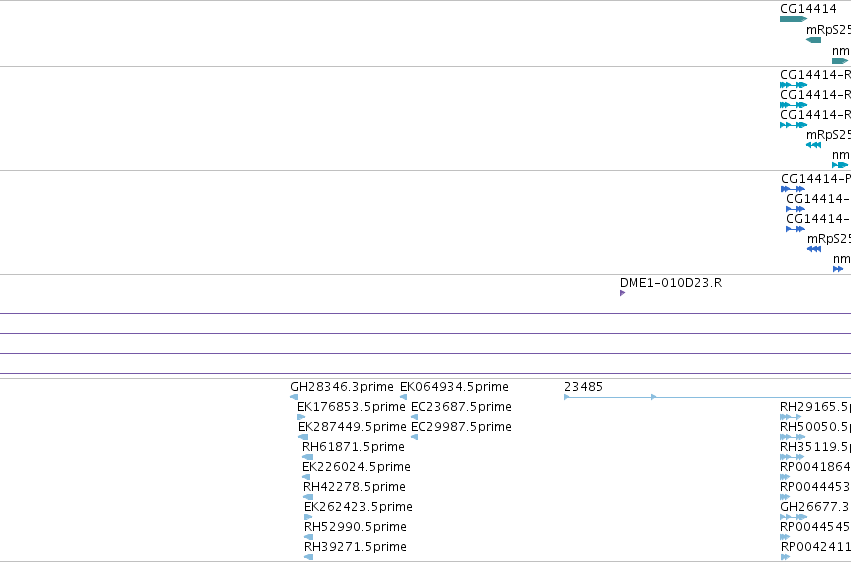Screen dimensions: 851x562
Task: Click the RH42278.5prime label
Action: point(354,487)
